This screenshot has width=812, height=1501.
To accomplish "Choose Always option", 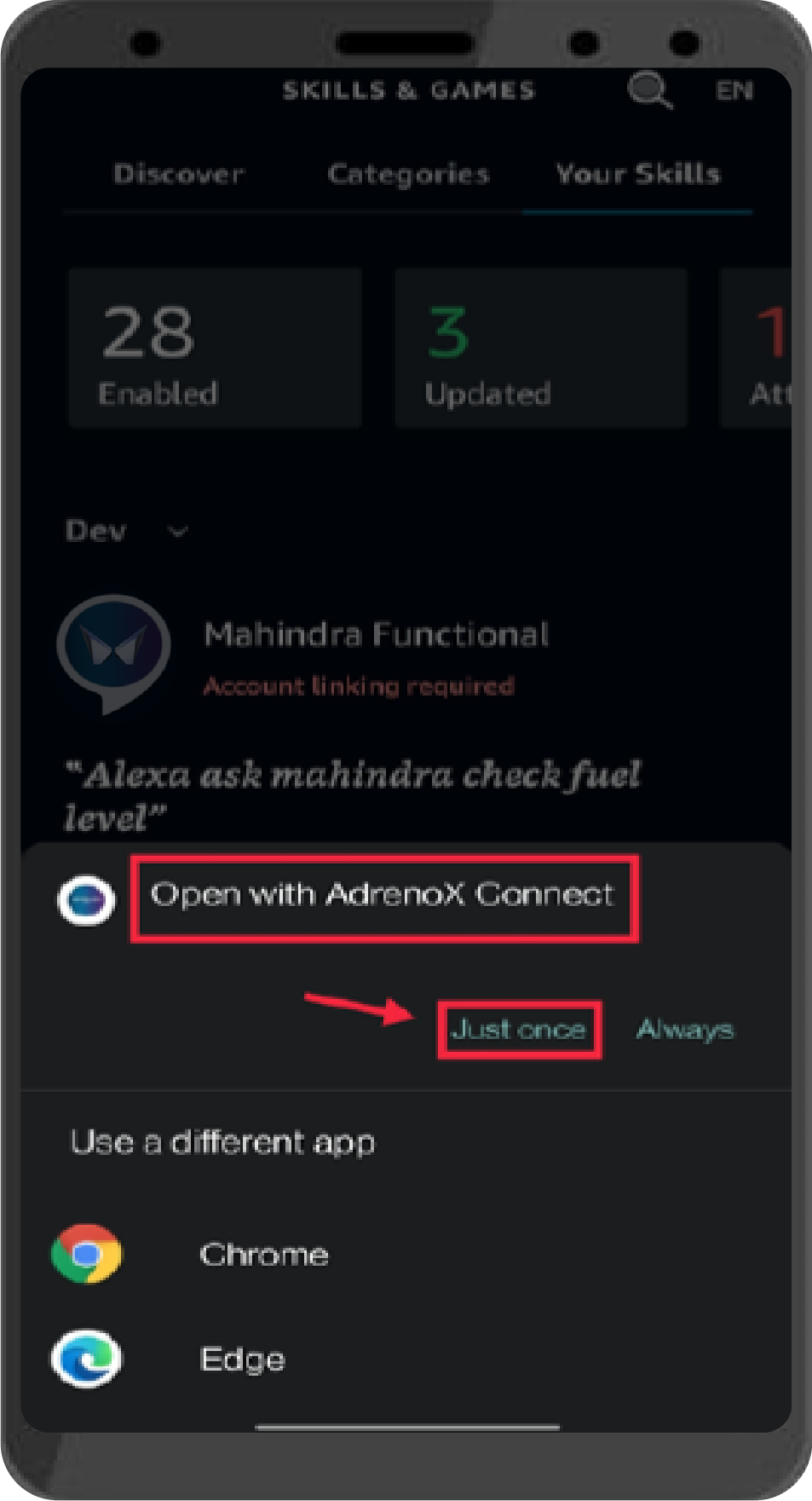I will (x=685, y=1030).
